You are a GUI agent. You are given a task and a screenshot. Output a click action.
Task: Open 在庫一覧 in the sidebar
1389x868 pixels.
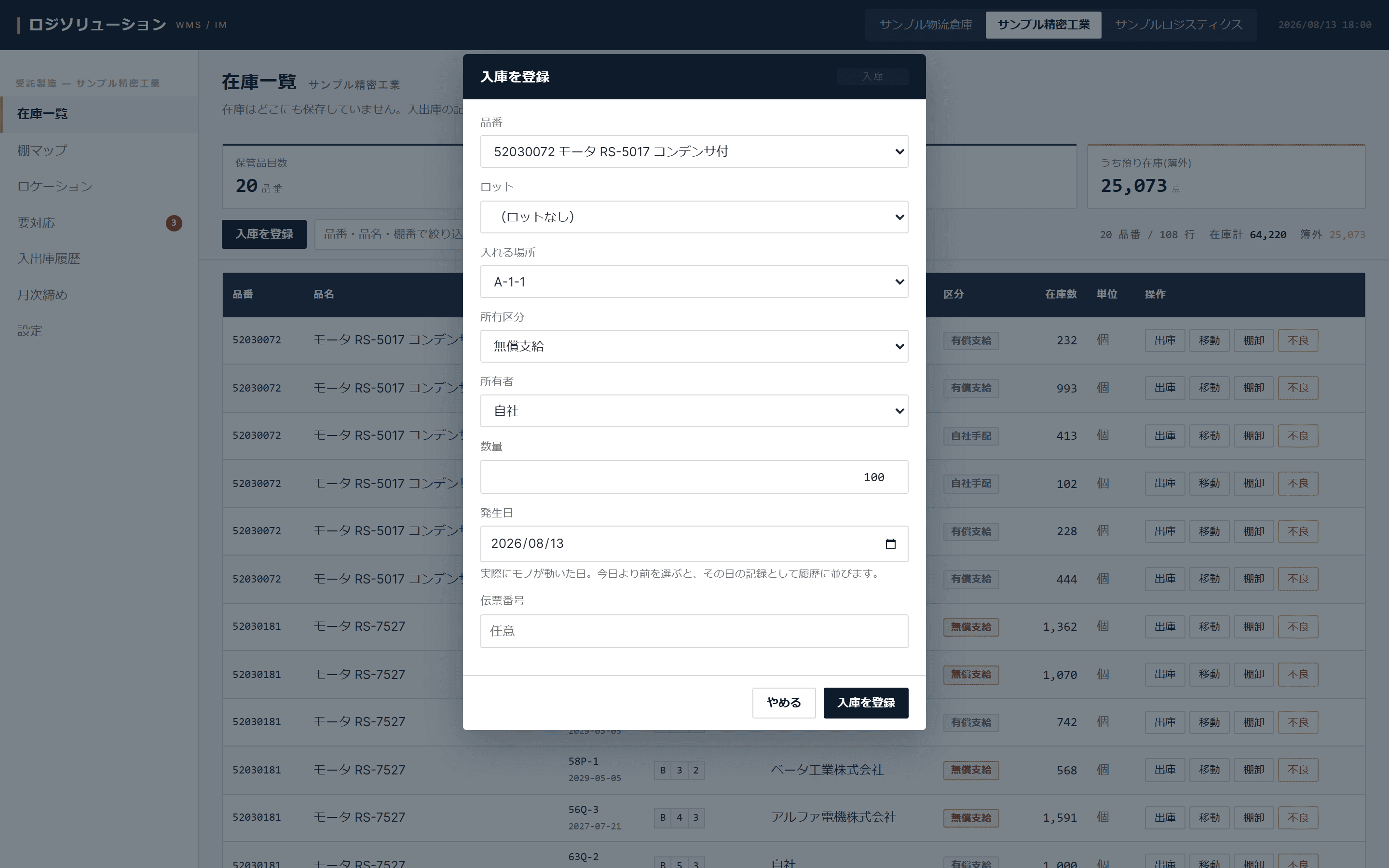click(x=99, y=114)
